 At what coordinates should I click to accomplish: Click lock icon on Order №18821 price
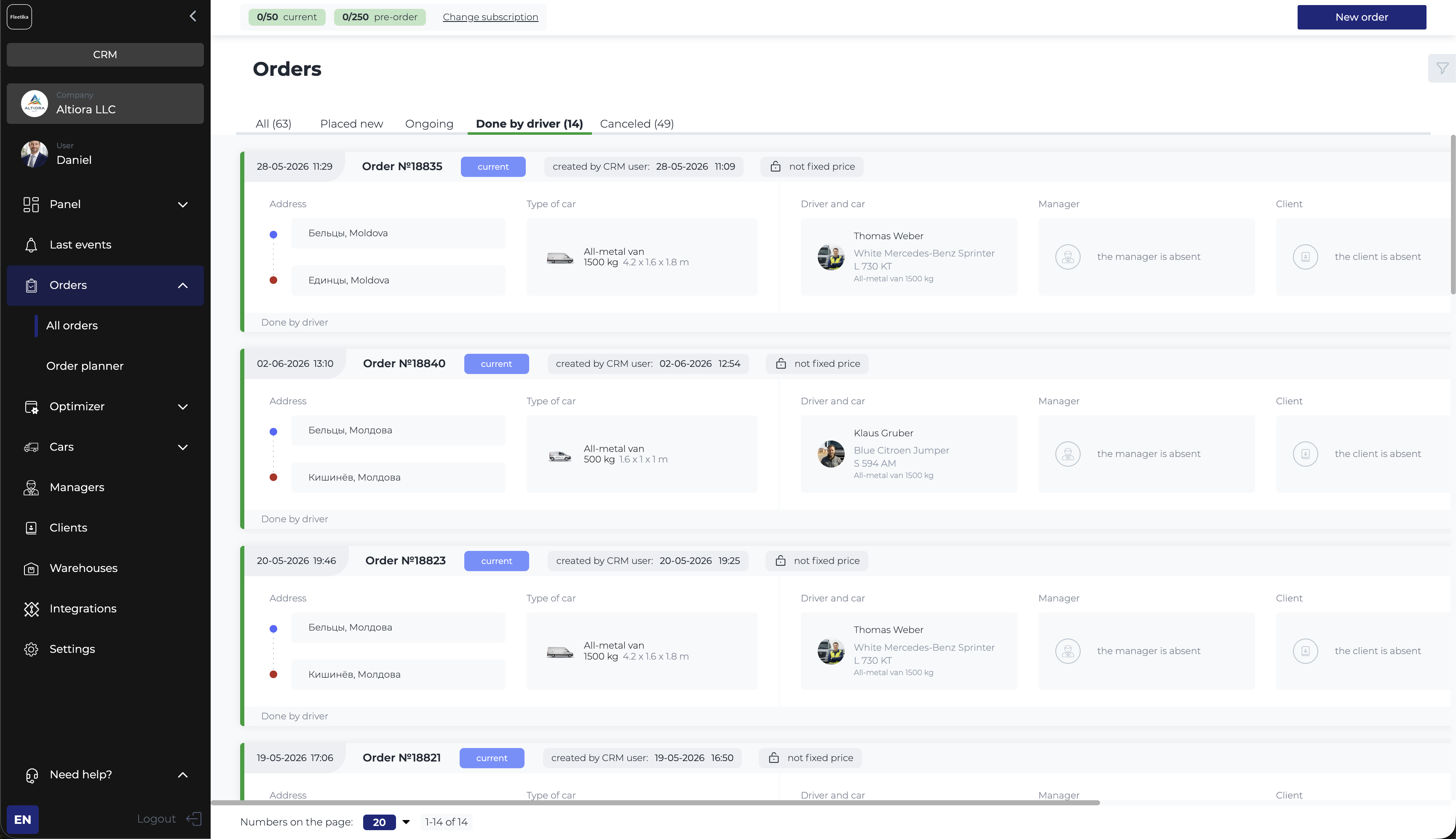tap(773, 758)
